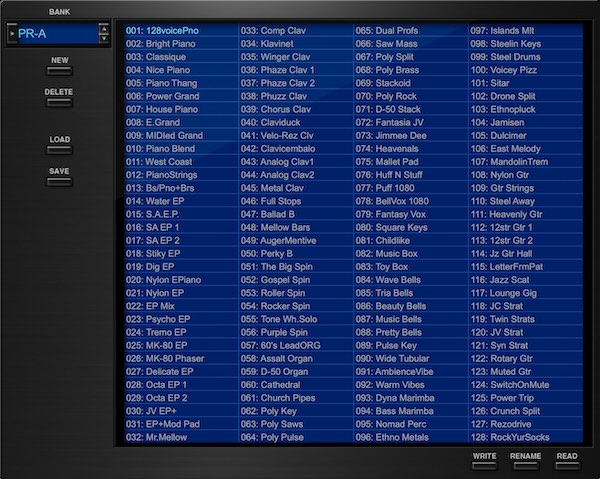Select patch 036: Phaze Clav 1

pos(296,70)
